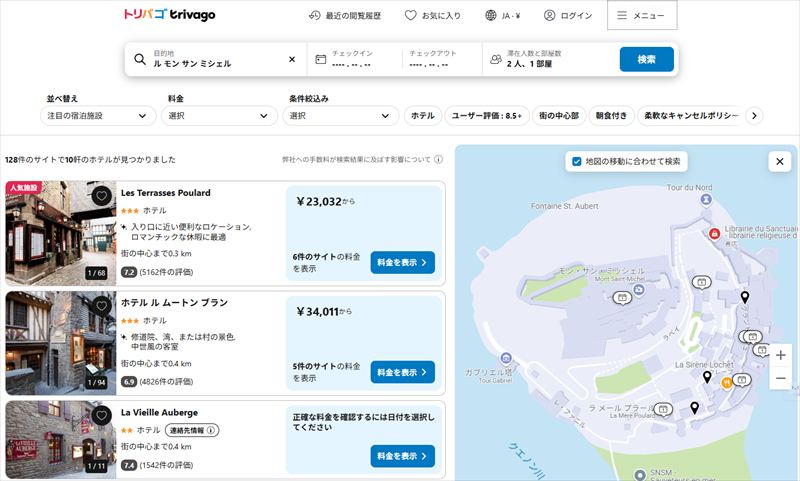Click the 人気施設 badge on first hotel
This screenshot has width=800, height=481.
[24, 188]
